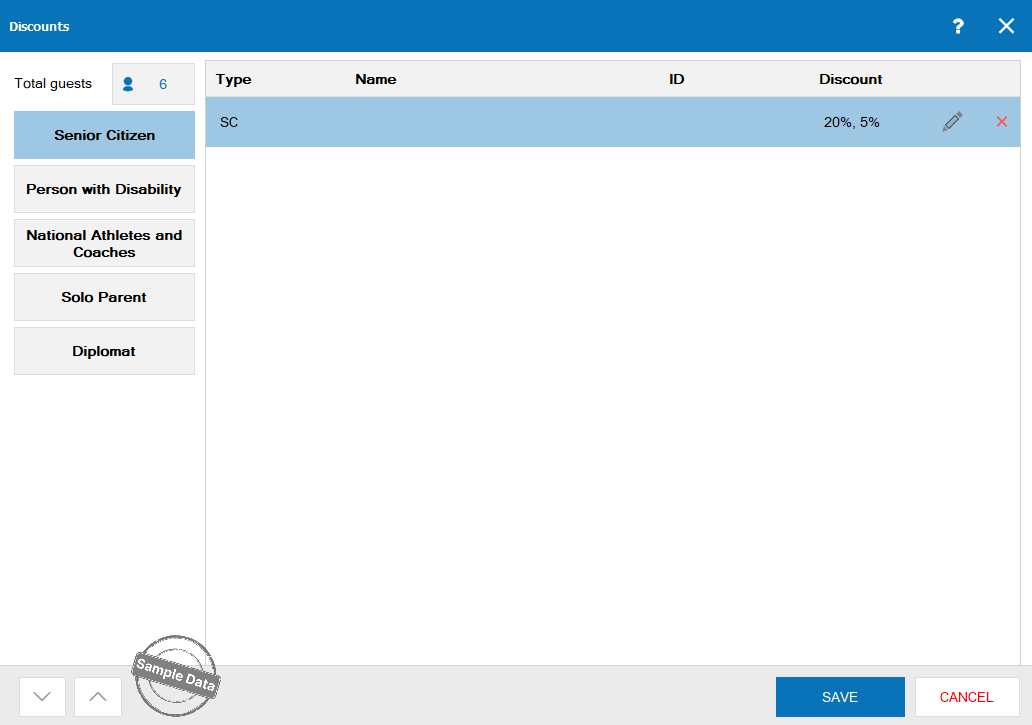The height and width of the screenshot is (725, 1032).
Task: Click the guest person icon
Action: (x=128, y=85)
